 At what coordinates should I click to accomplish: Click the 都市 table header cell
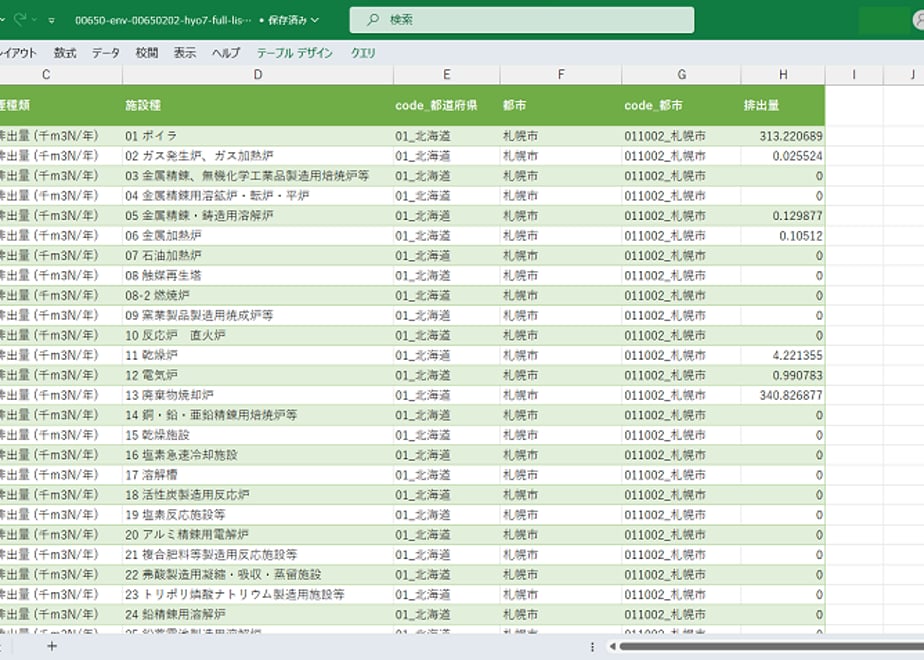point(561,105)
